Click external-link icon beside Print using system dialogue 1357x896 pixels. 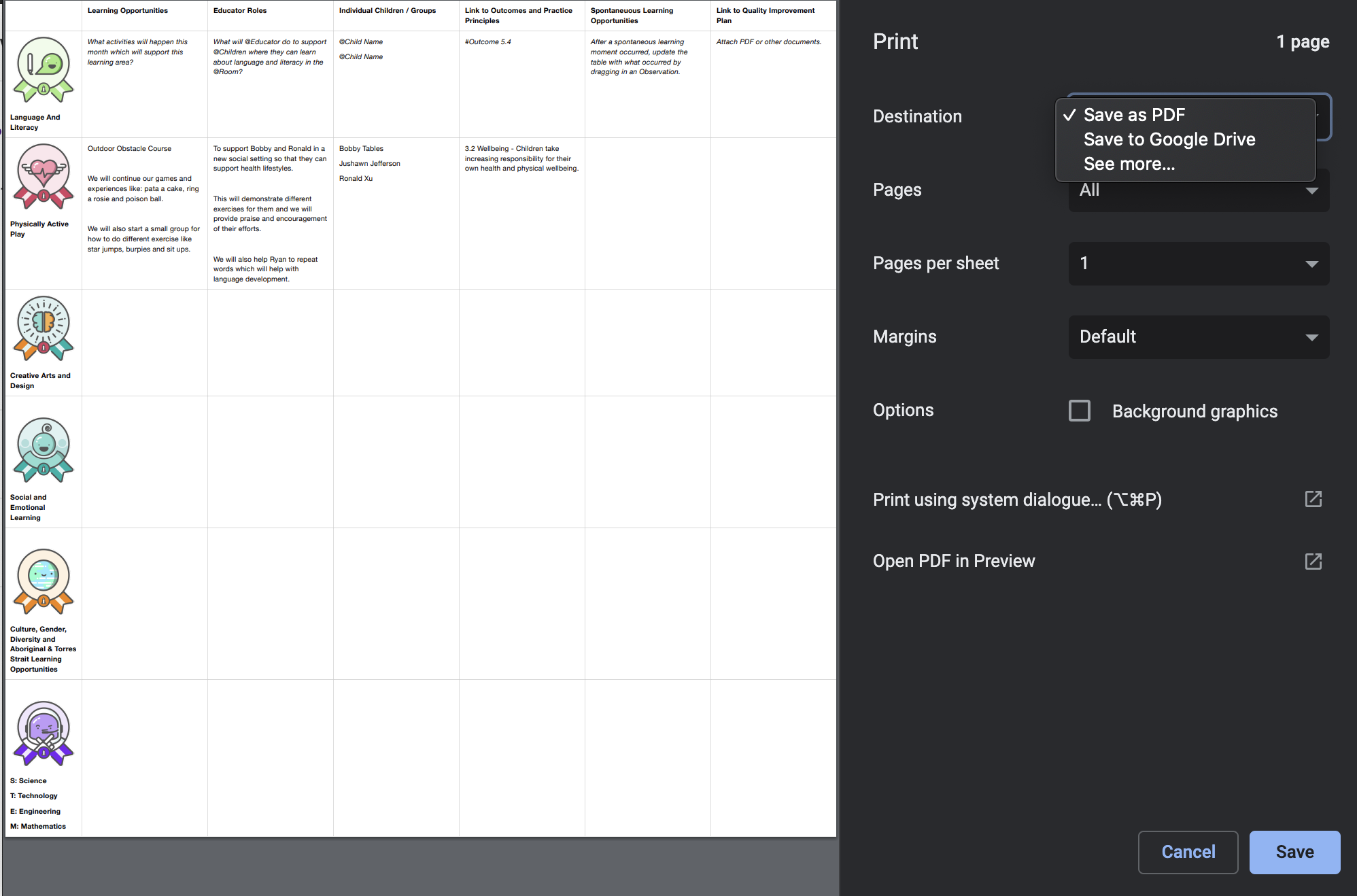(1313, 499)
